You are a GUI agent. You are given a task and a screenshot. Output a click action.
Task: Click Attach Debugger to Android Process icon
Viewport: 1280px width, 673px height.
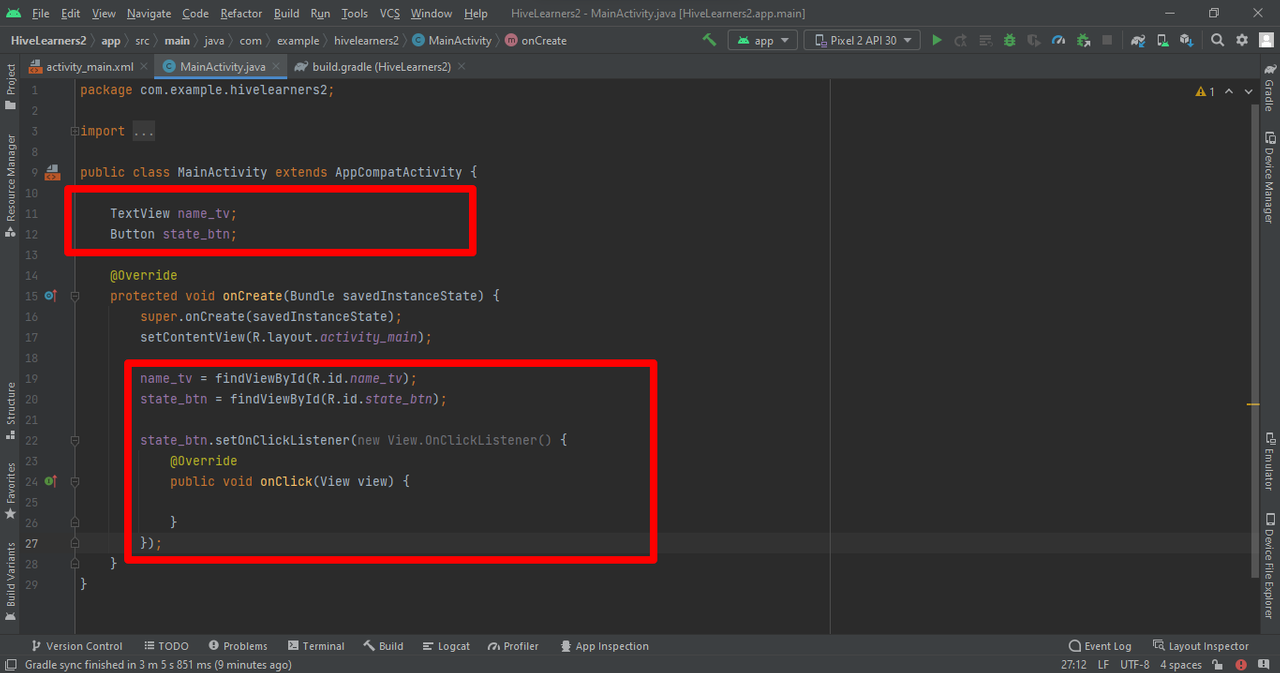(x=1084, y=41)
